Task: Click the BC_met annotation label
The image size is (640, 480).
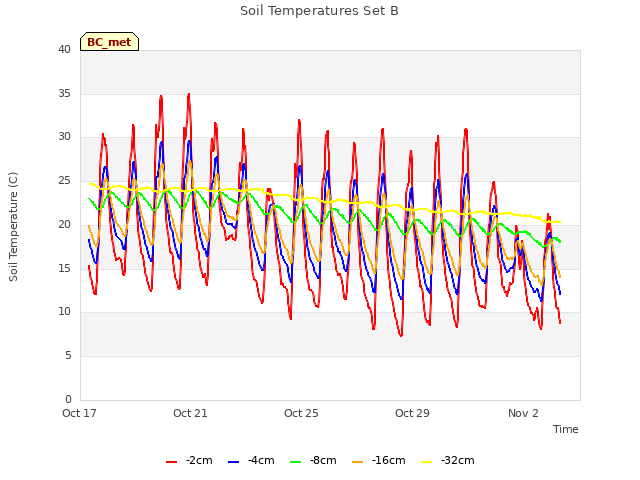Action: pos(109,42)
